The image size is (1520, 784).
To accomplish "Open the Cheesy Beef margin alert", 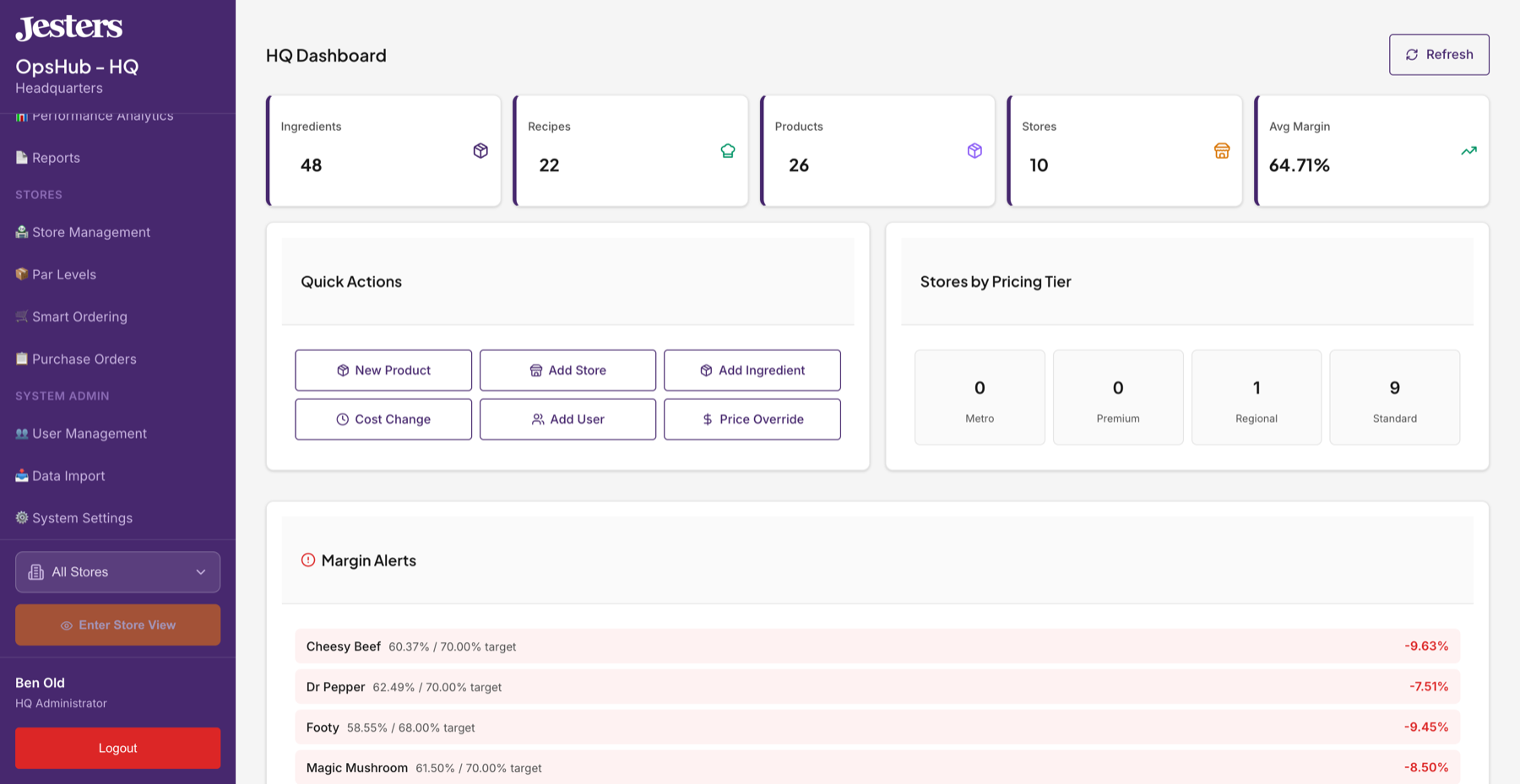I will tap(877, 646).
